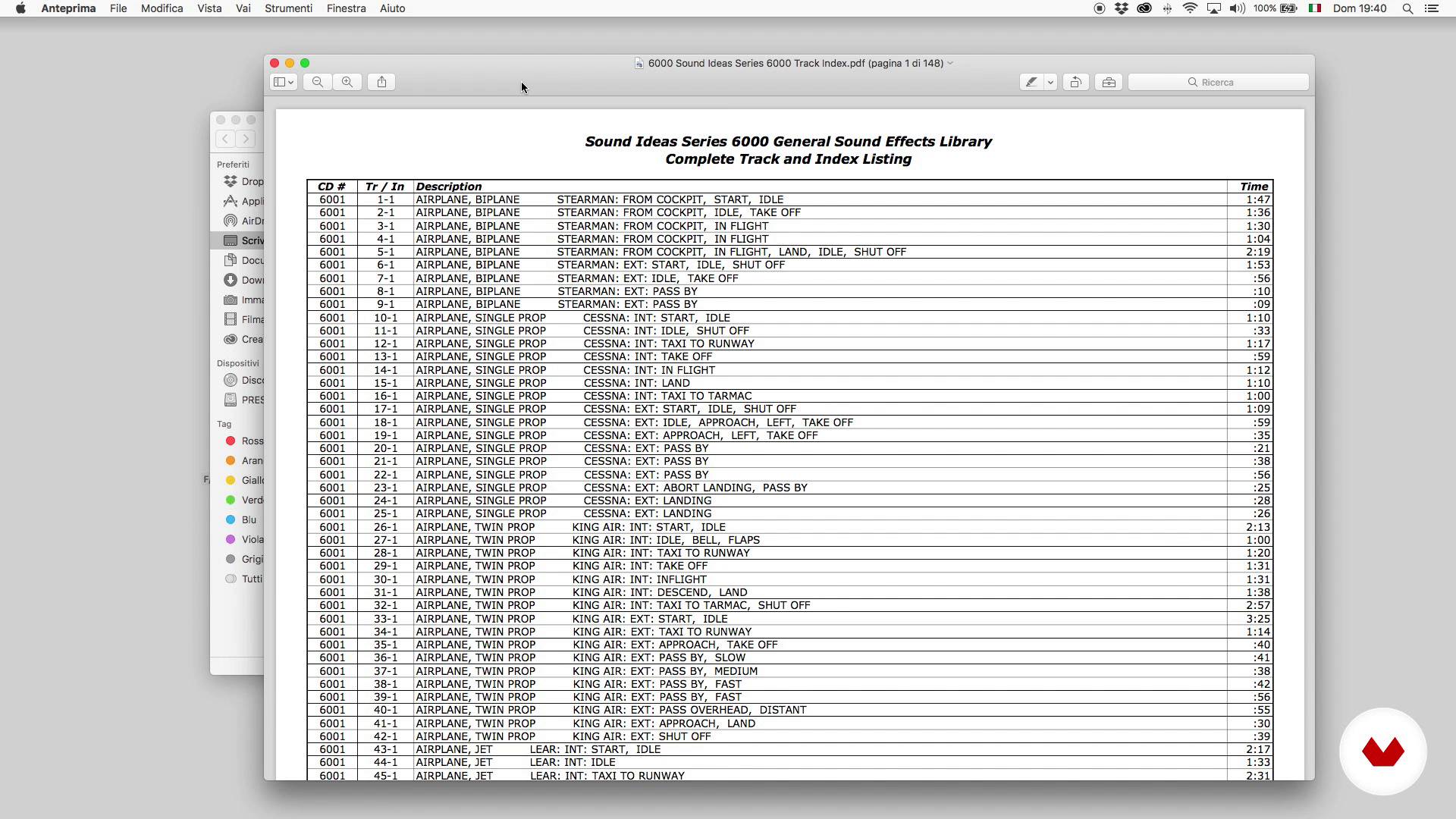
Task: Select the PRES device in Finder sidebar
Action: [x=237, y=400]
